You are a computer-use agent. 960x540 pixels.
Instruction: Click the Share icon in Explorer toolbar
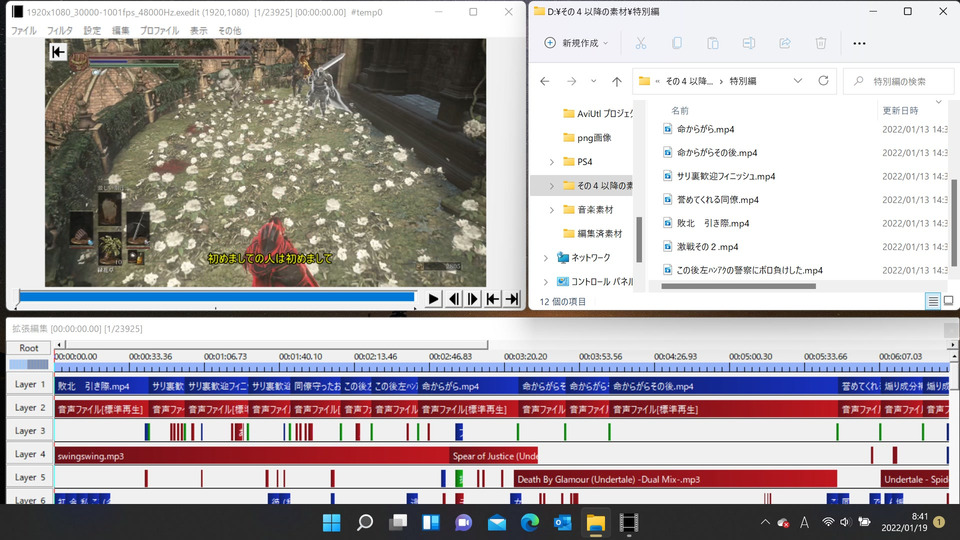coord(785,43)
